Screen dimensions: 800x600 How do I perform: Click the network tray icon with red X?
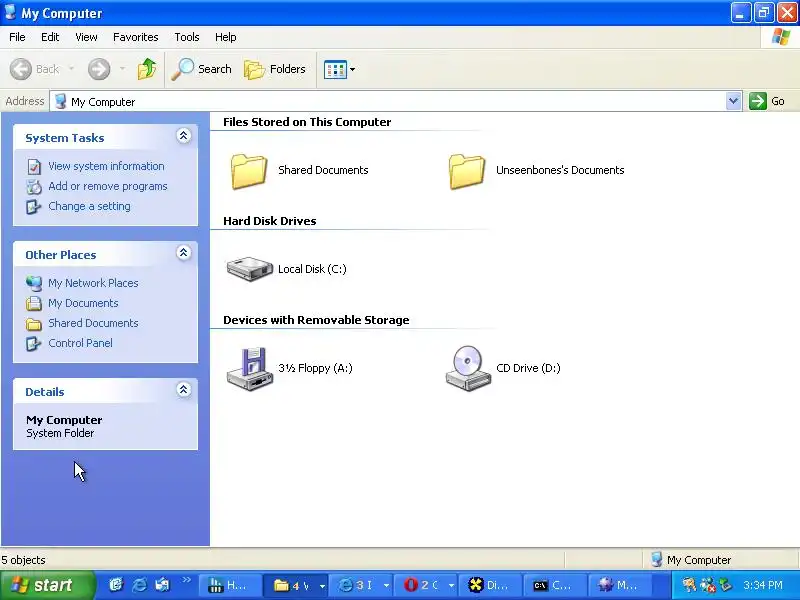(708, 585)
